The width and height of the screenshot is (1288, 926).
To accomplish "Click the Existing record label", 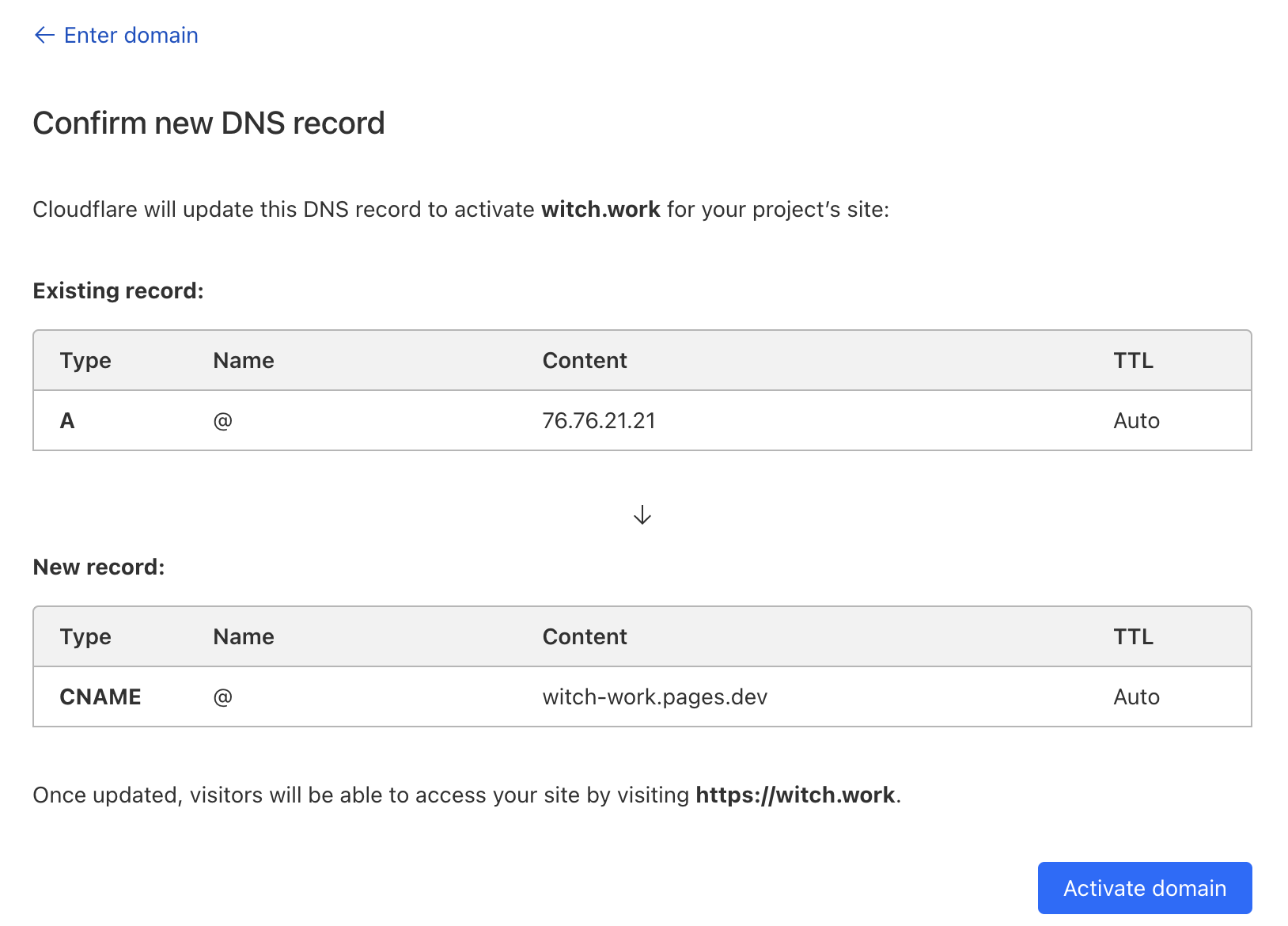I will pos(117,290).
